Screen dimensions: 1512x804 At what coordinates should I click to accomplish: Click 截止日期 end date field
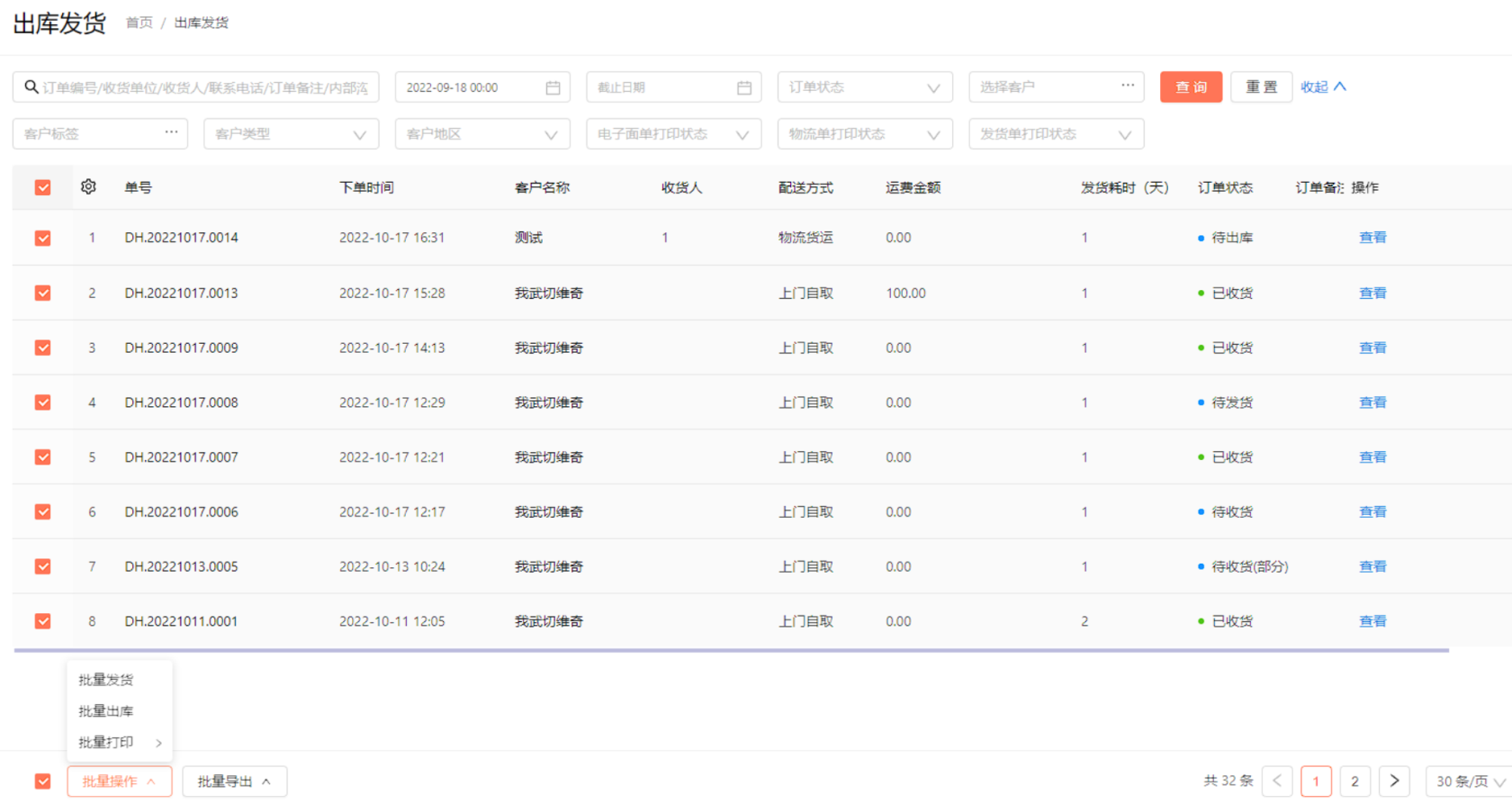tap(673, 87)
